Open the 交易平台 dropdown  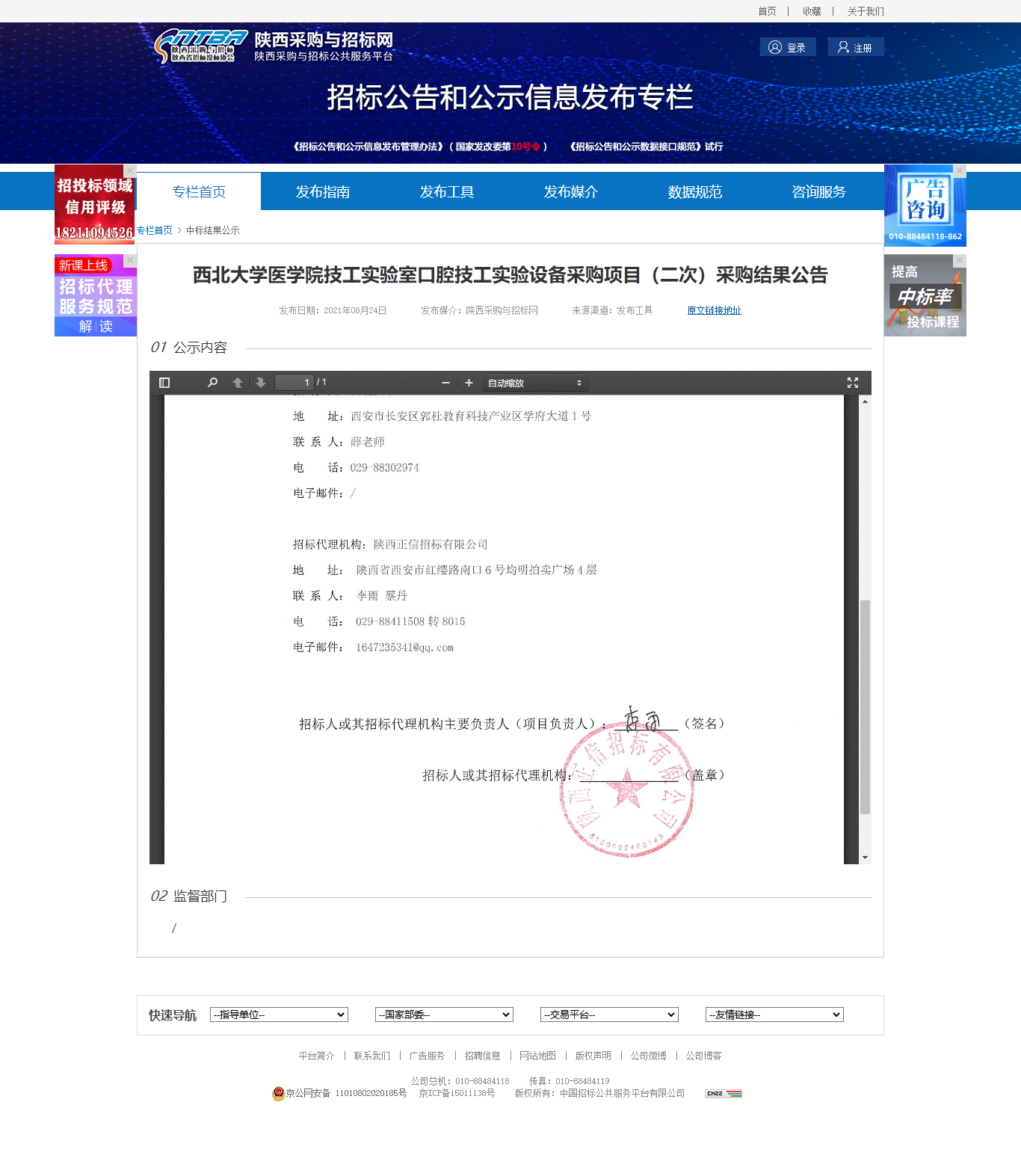tap(609, 1015)
